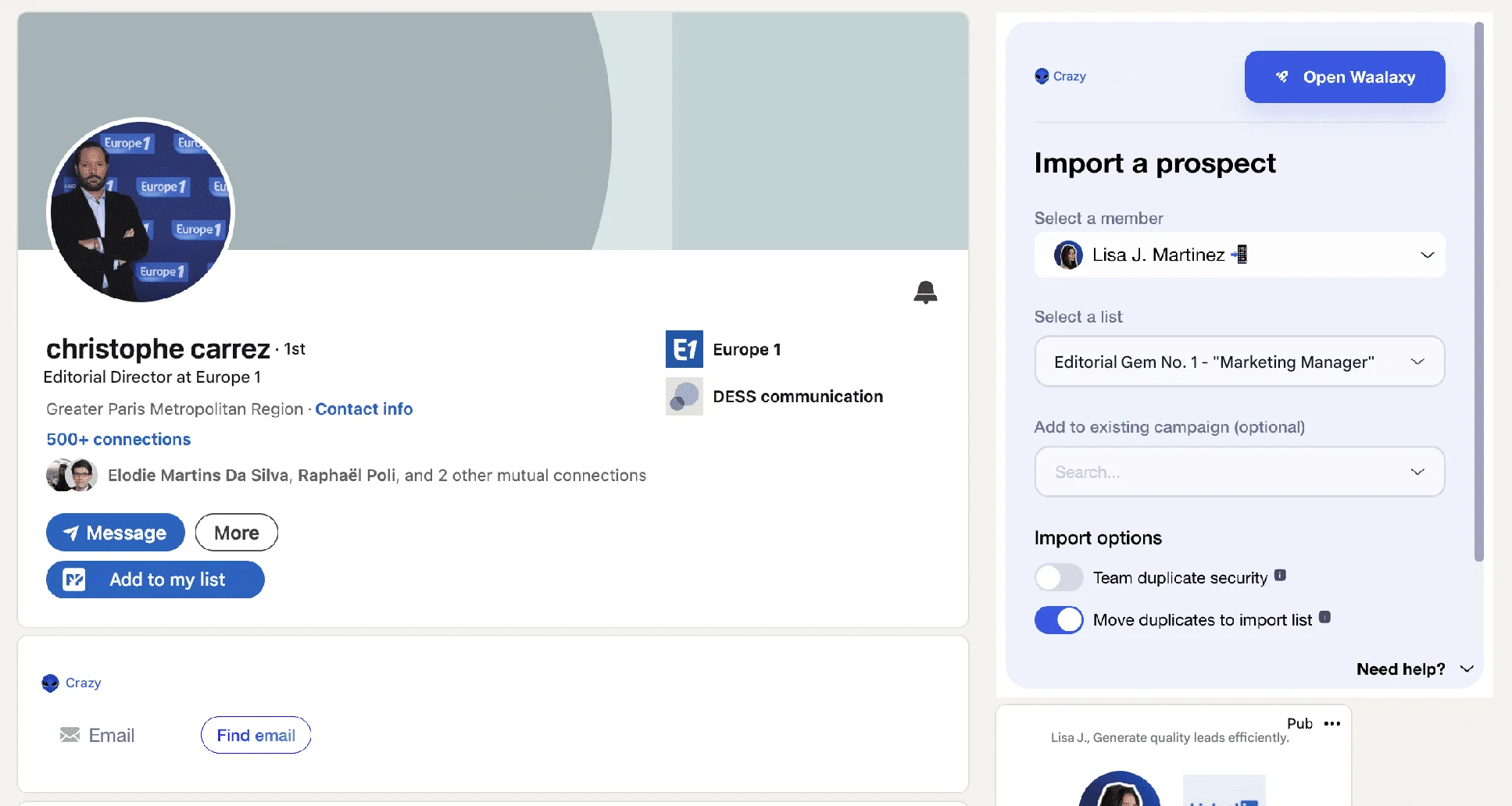Screen dimensions: 1512x806
Task: Click the 'Pub' label on the ad card
Action: point(1299,723)
